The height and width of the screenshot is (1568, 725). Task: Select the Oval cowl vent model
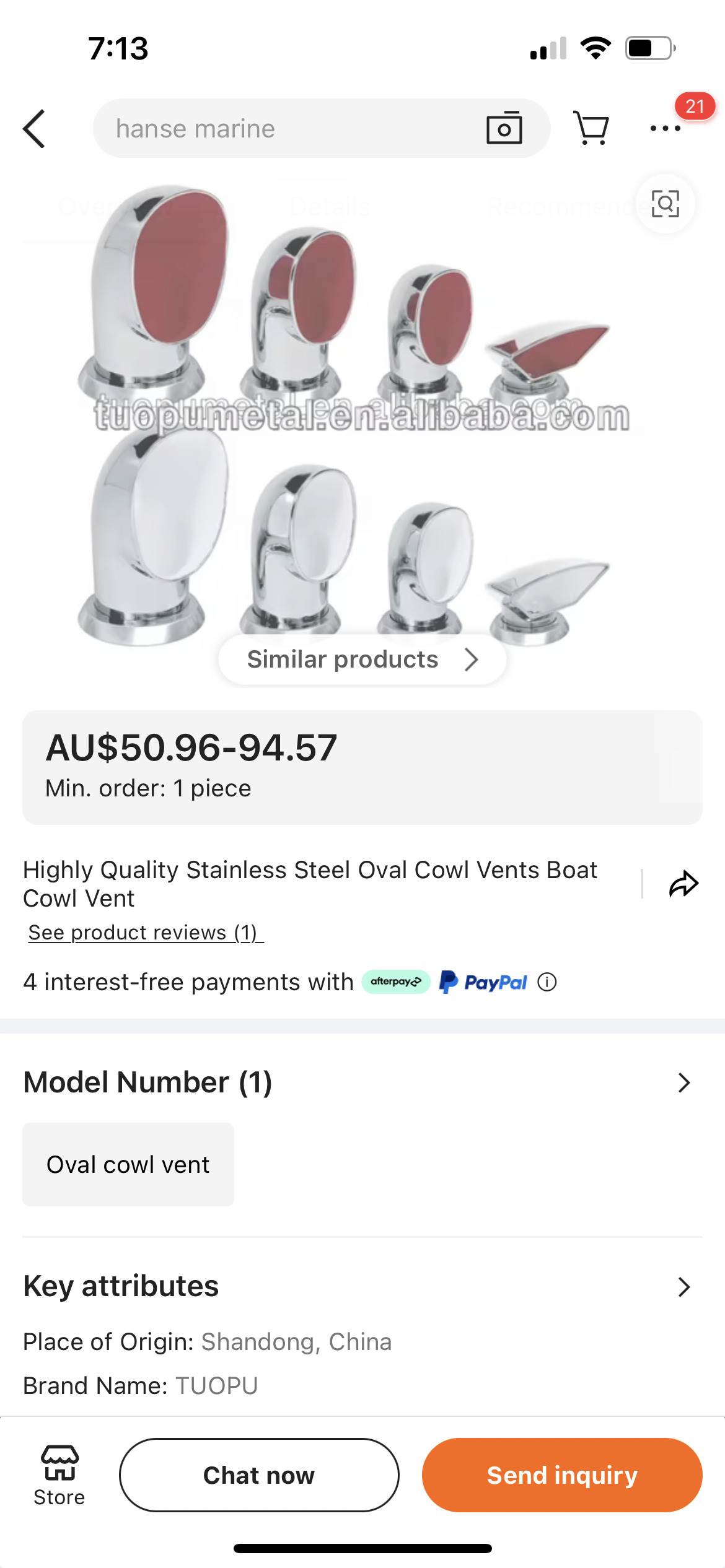tap(128, 1164)
